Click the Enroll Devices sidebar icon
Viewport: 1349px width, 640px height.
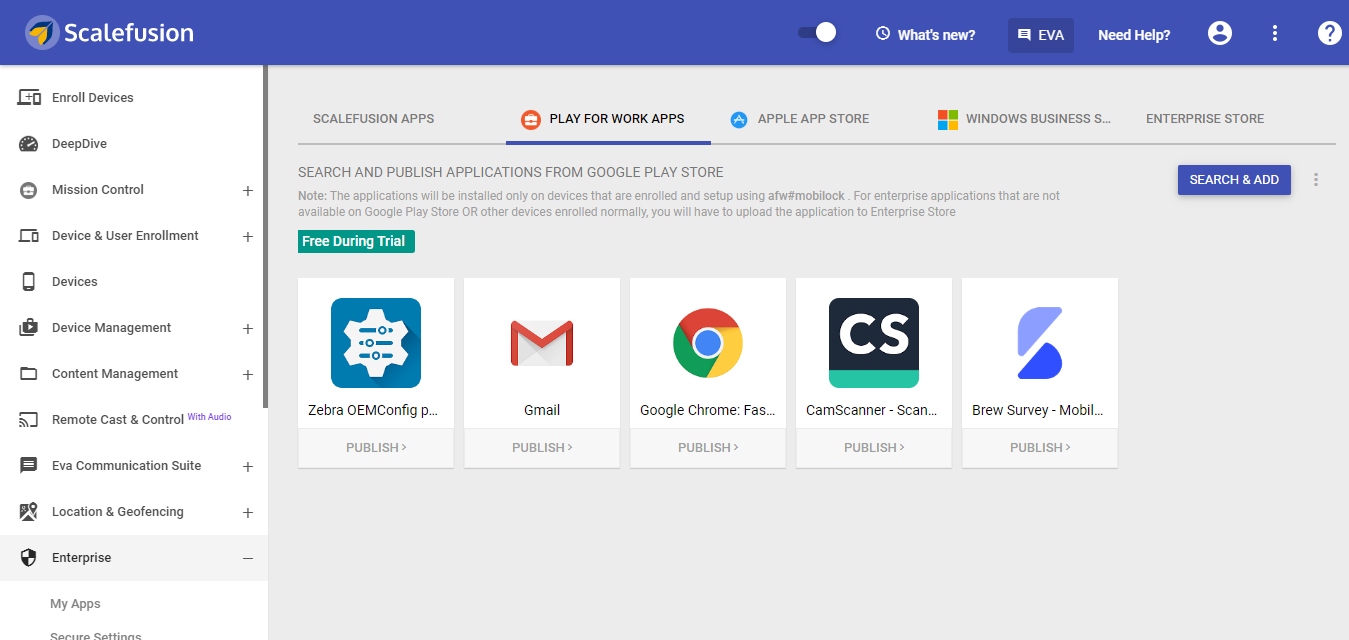[29, 98]
